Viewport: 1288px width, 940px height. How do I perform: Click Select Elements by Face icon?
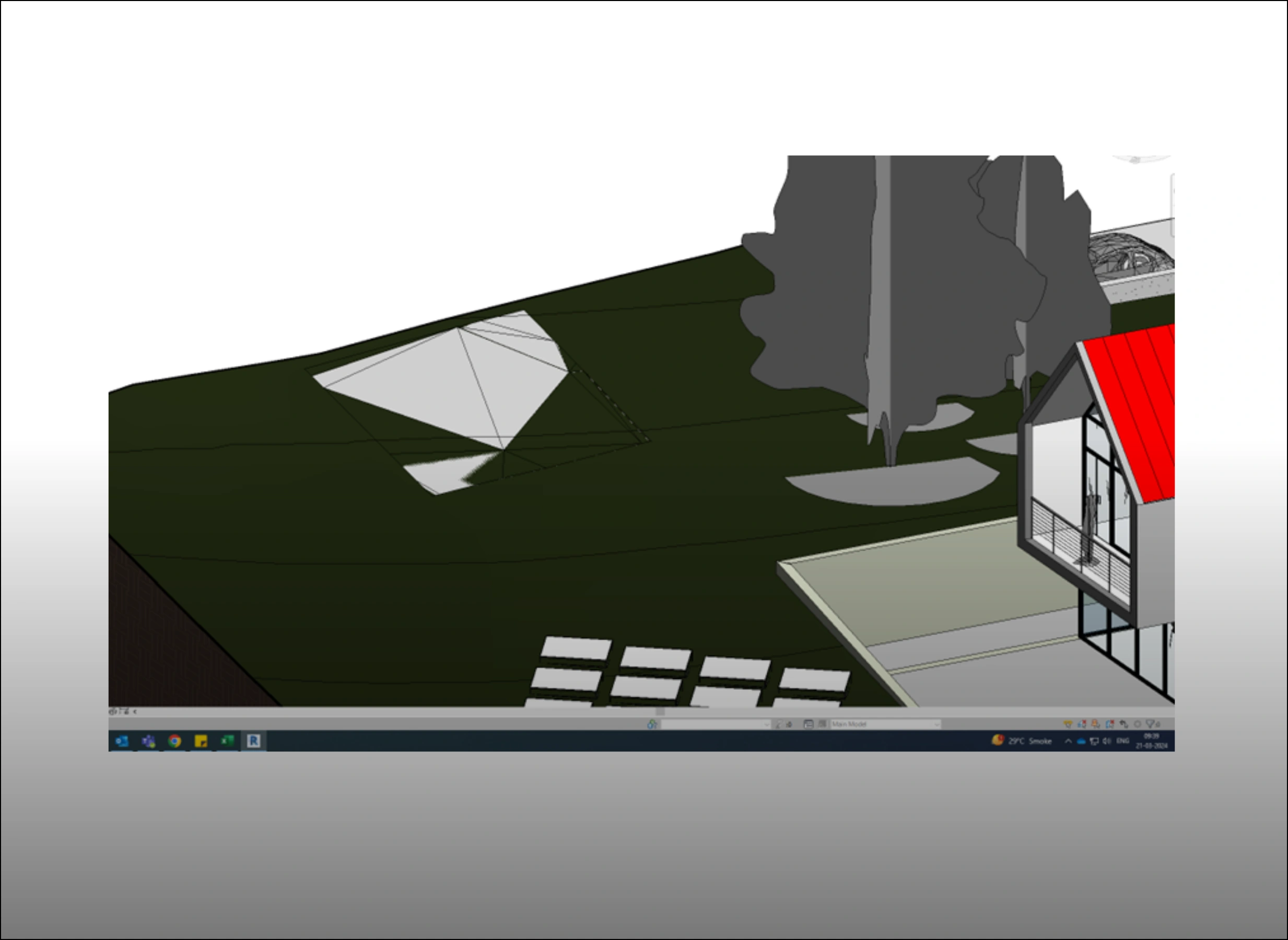(1109, 724)
